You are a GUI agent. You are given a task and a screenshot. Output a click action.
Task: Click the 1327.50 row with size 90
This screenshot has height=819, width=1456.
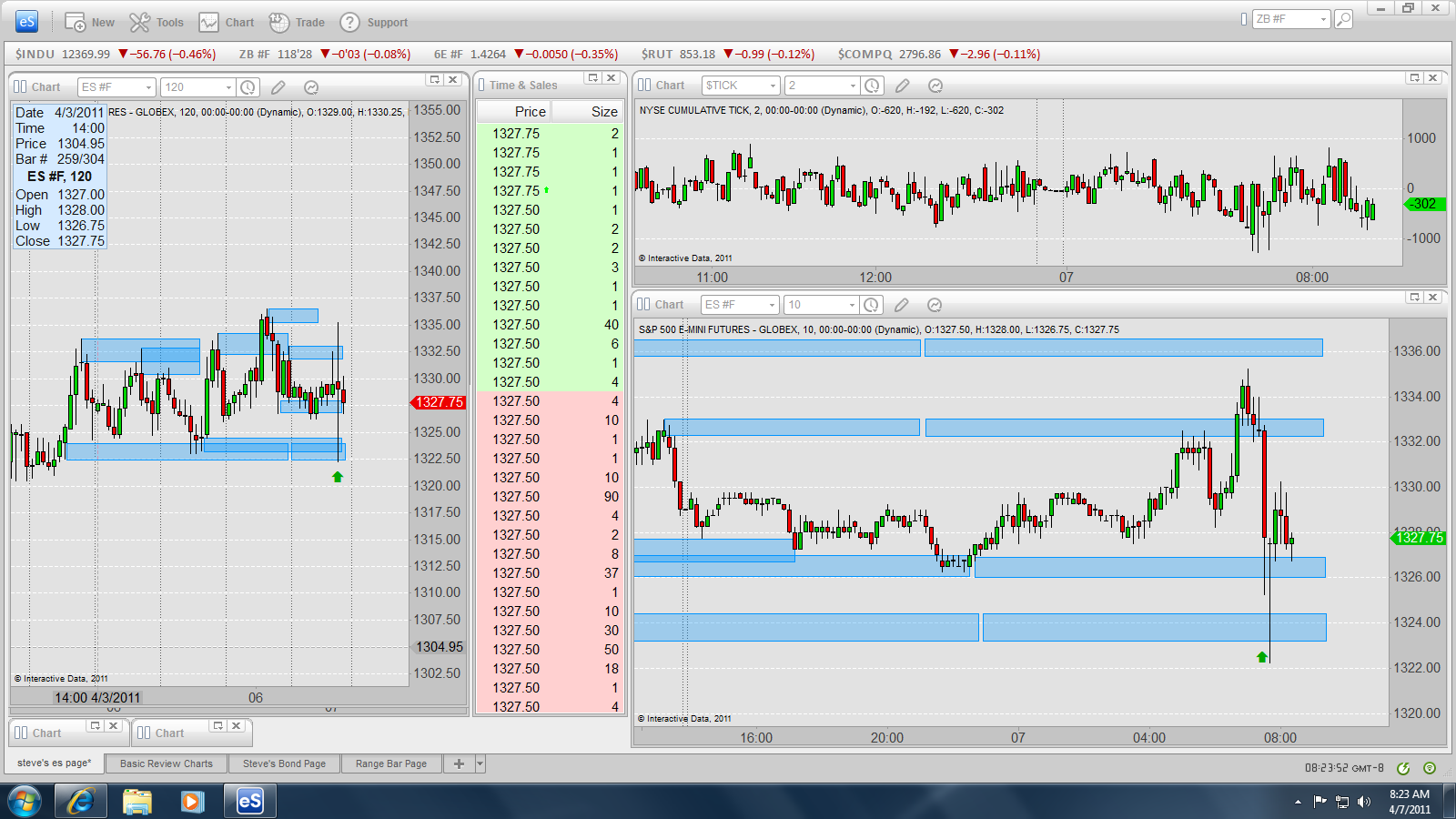click(550, 497)
